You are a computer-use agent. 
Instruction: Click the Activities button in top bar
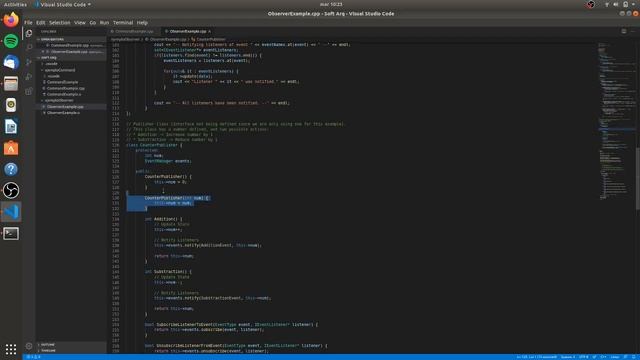pos(15,4)
